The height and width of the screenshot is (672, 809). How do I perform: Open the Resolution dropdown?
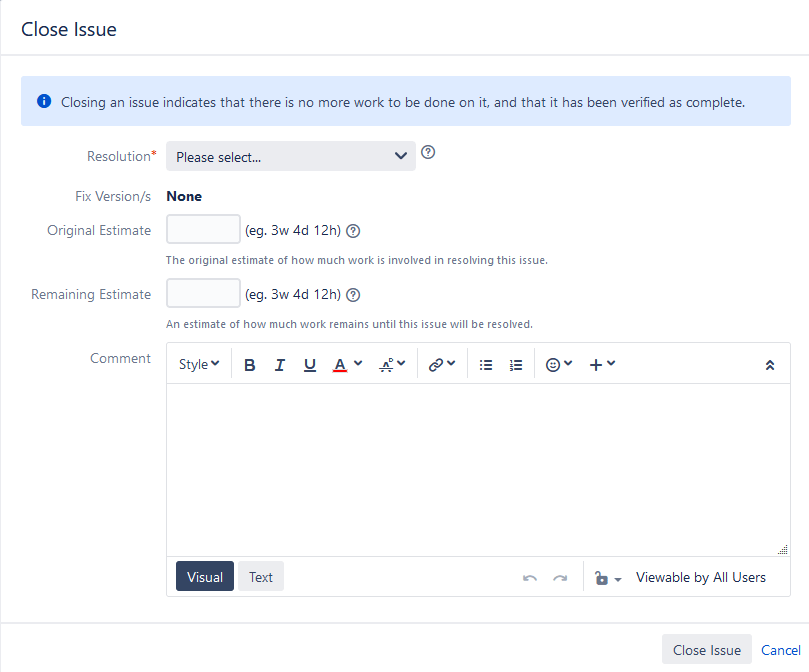[x=290, y=156]
